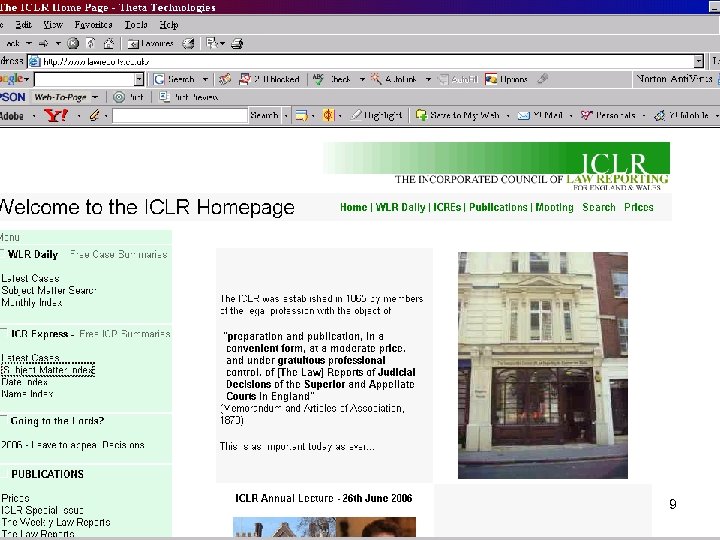This screenshot has height=540, width=720.
Task: Click the Print icon in browser toolbar
Action: [x=237, y=44]
